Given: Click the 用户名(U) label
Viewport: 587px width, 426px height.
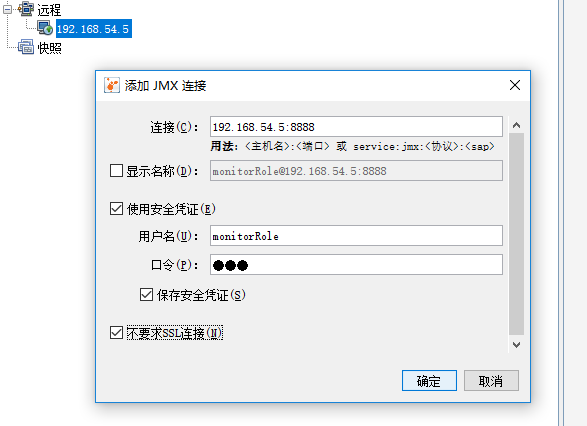Looking at the screenshot, I should (x=168, y=236).
